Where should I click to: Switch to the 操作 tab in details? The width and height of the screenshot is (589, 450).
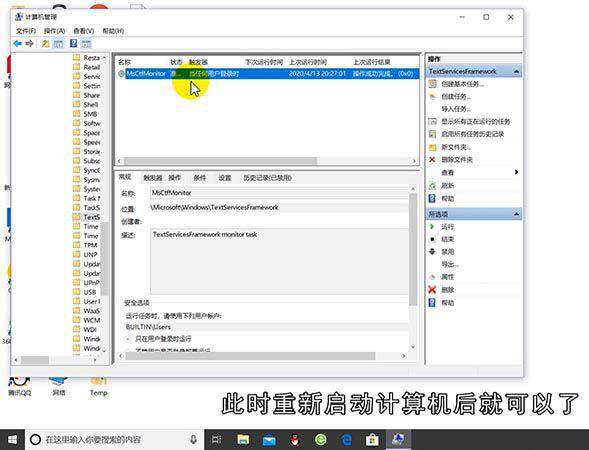pyautogui.click(x=175, y=178)
